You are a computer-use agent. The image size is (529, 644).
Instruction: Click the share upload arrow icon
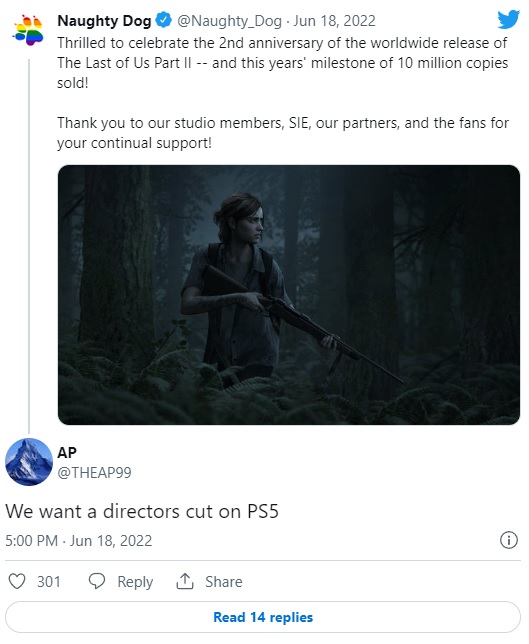[185, 581]
